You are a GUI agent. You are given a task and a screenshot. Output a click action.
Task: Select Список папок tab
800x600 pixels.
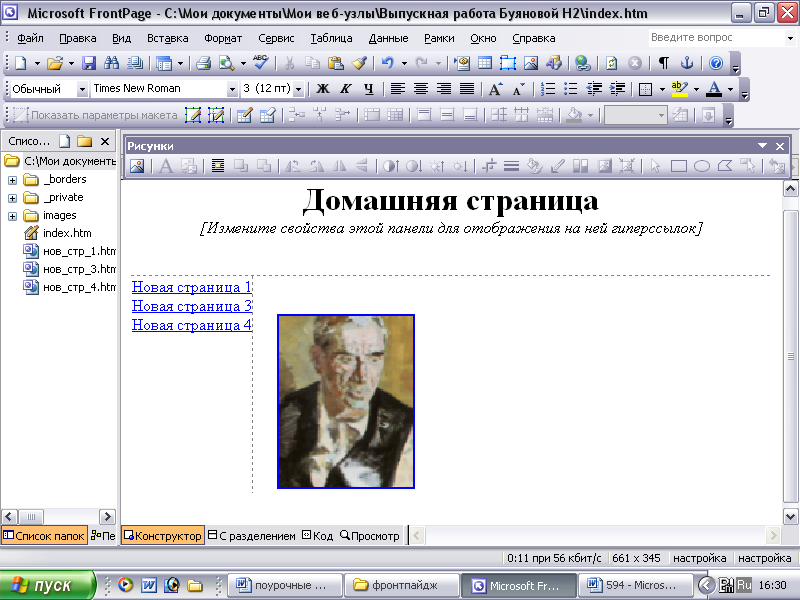point(44,536)
